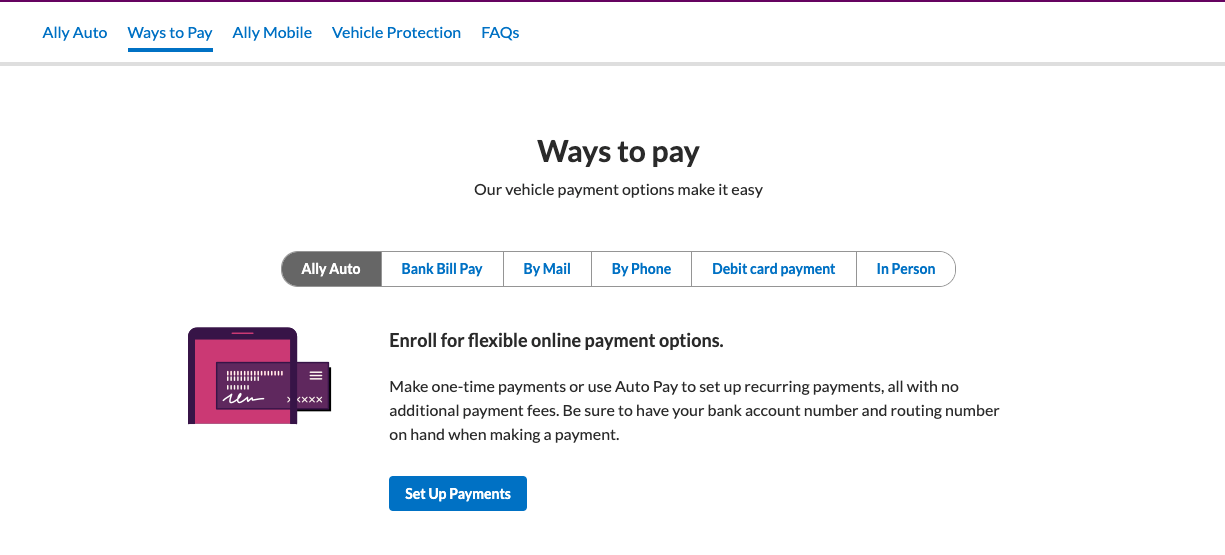This screenshot has height=555, width=1225.
Task: Switch to the In Person tab
Action: [x=906, y=269]
